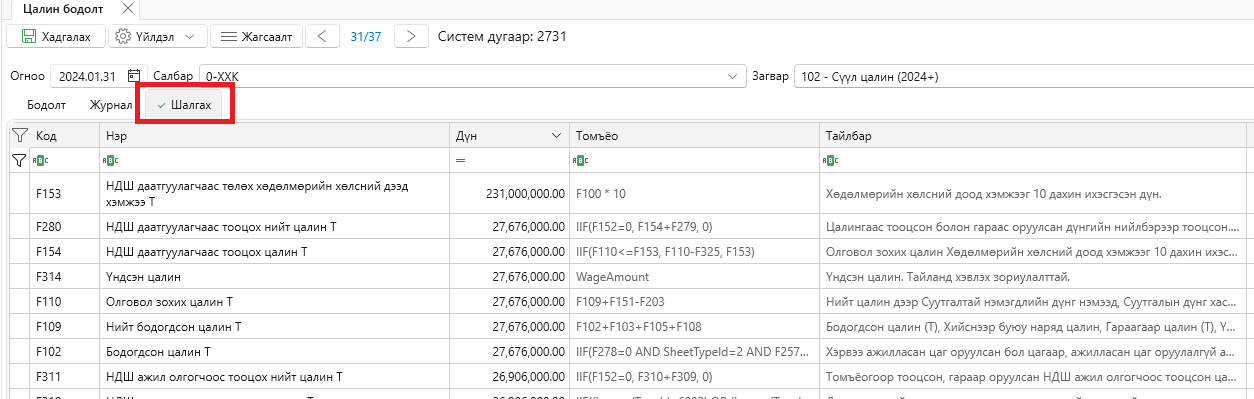Image resolution: width=1254 pixels, height=399 pixels.
Task: Switch to the Бодолт tab
Action: click(x=47, y=105)
